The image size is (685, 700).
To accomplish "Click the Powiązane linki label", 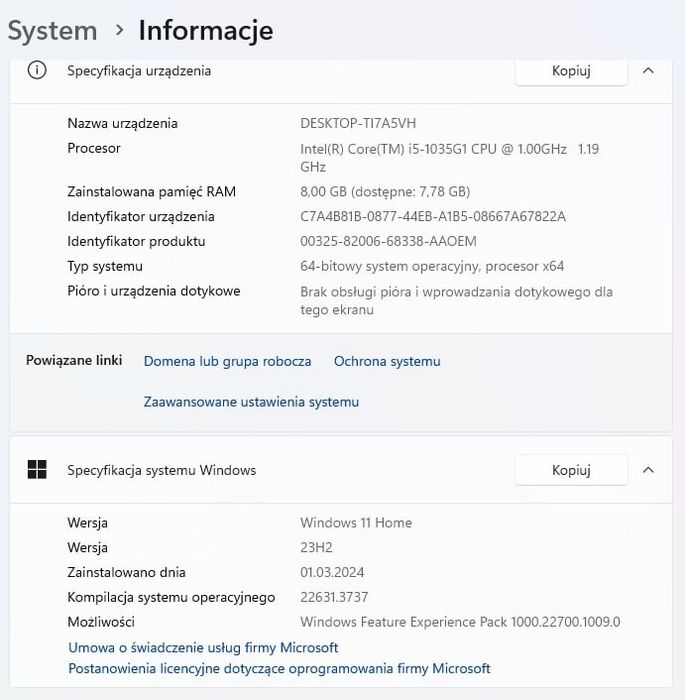I will tap(74, 360).
